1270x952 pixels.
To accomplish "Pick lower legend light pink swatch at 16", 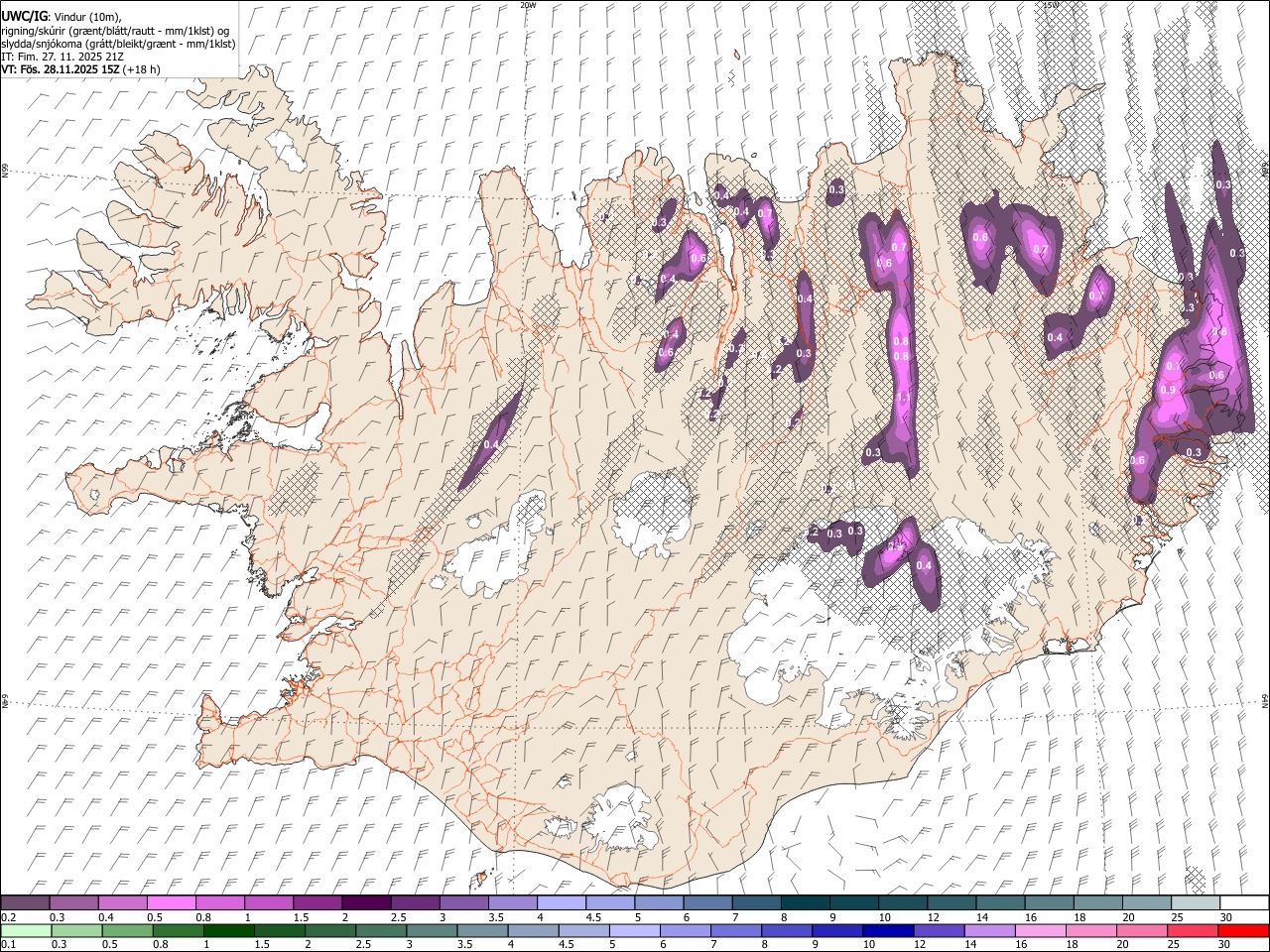I will click(1039, 930).
